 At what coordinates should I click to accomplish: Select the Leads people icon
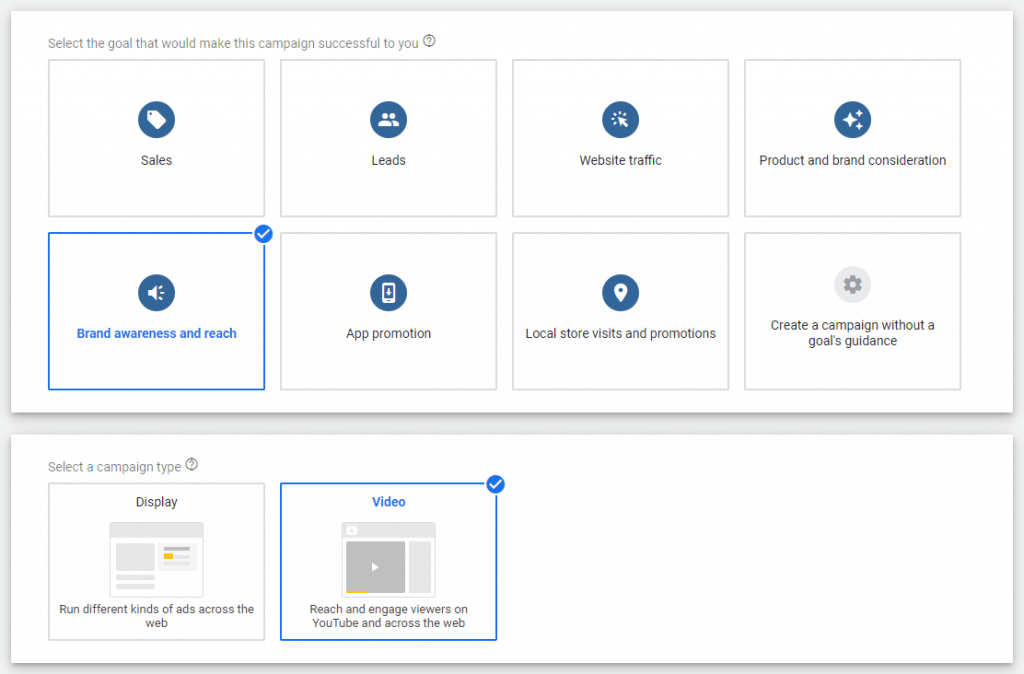pos(388,120)
